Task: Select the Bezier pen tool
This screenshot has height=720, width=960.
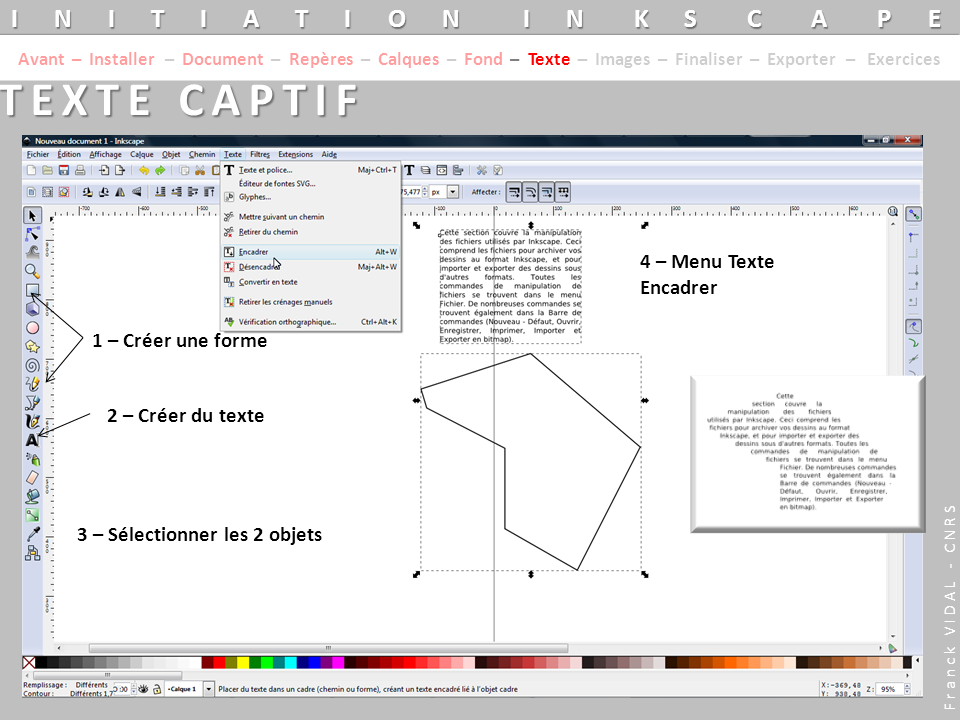Action: click(x=32, y=403)
